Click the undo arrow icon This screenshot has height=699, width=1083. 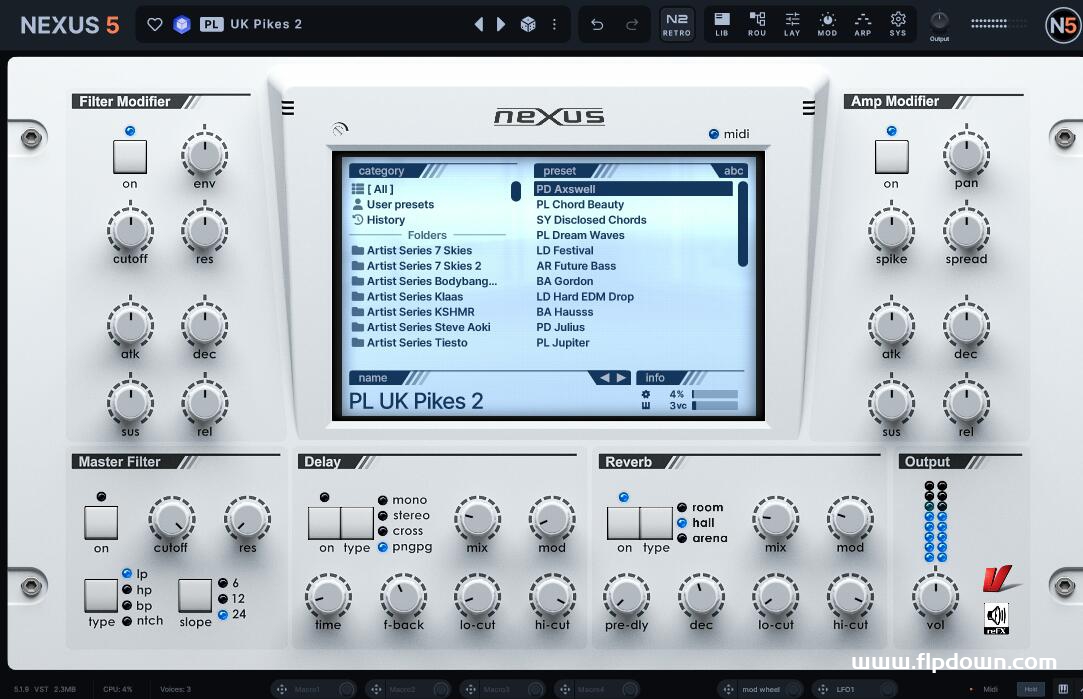click(x=597, y=24)
